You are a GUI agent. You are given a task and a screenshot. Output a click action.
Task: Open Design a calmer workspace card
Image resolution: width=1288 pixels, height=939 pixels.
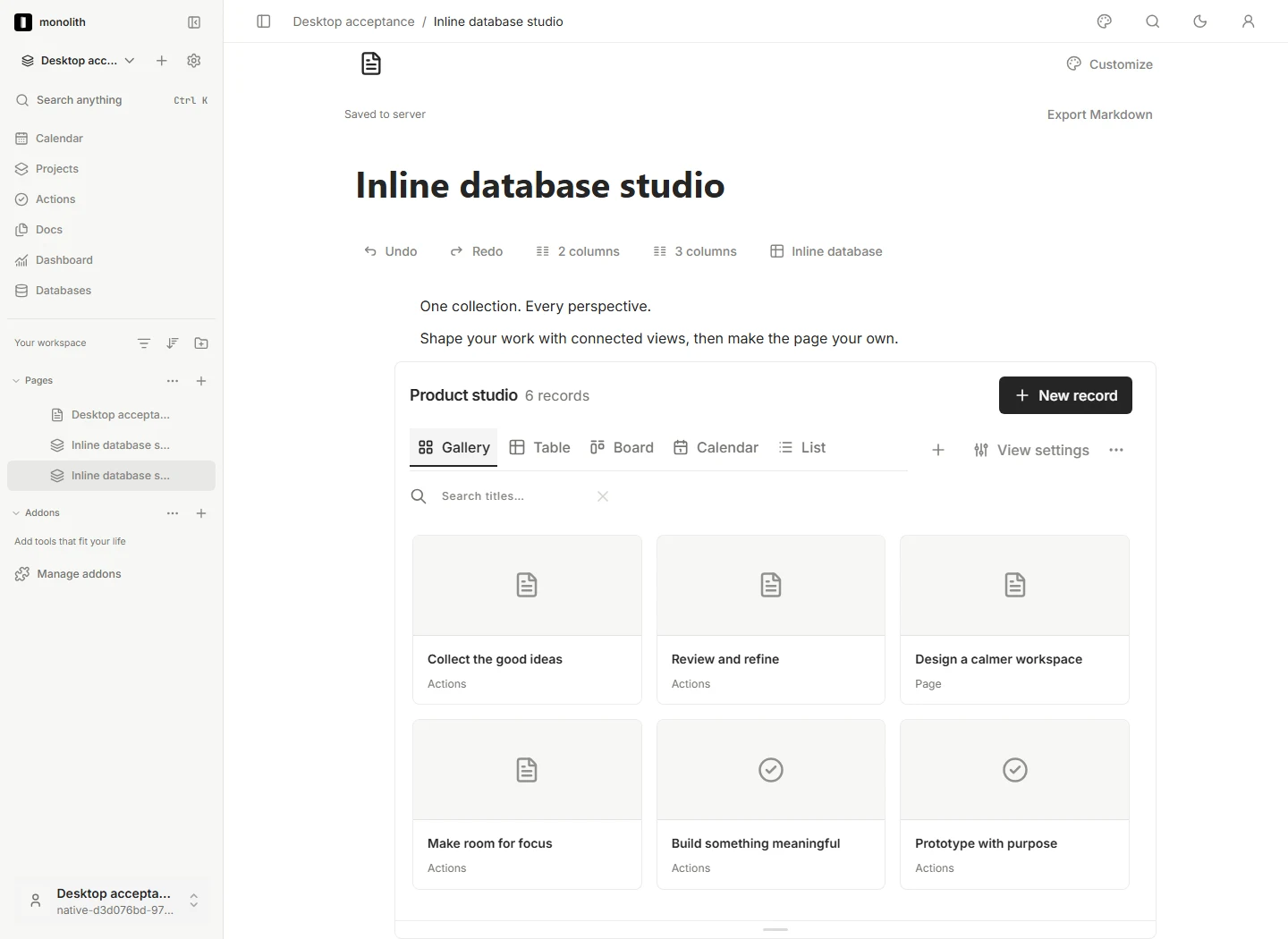coord(1014,620)
